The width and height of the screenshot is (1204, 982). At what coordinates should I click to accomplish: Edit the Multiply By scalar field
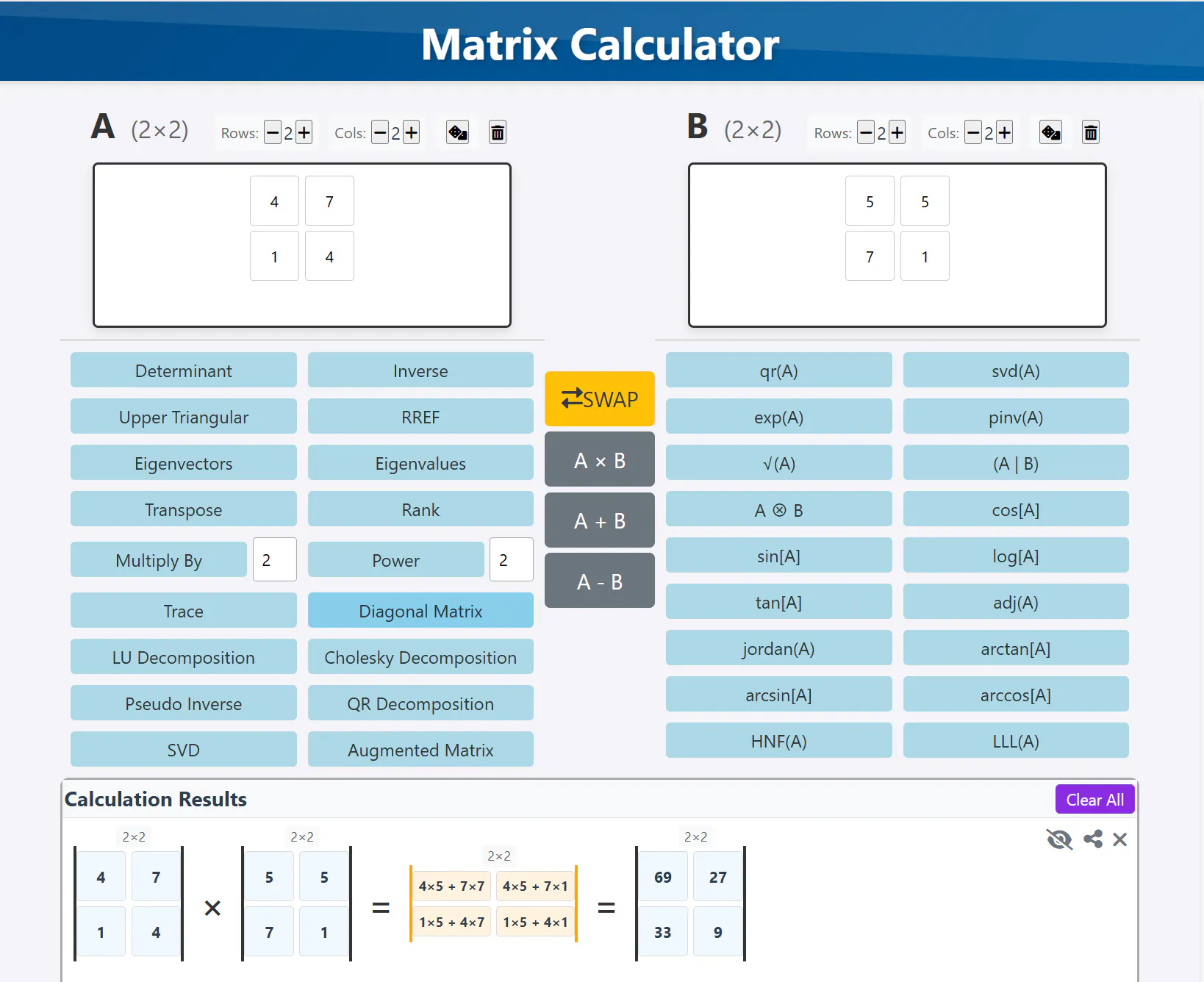tap(275, 559)
